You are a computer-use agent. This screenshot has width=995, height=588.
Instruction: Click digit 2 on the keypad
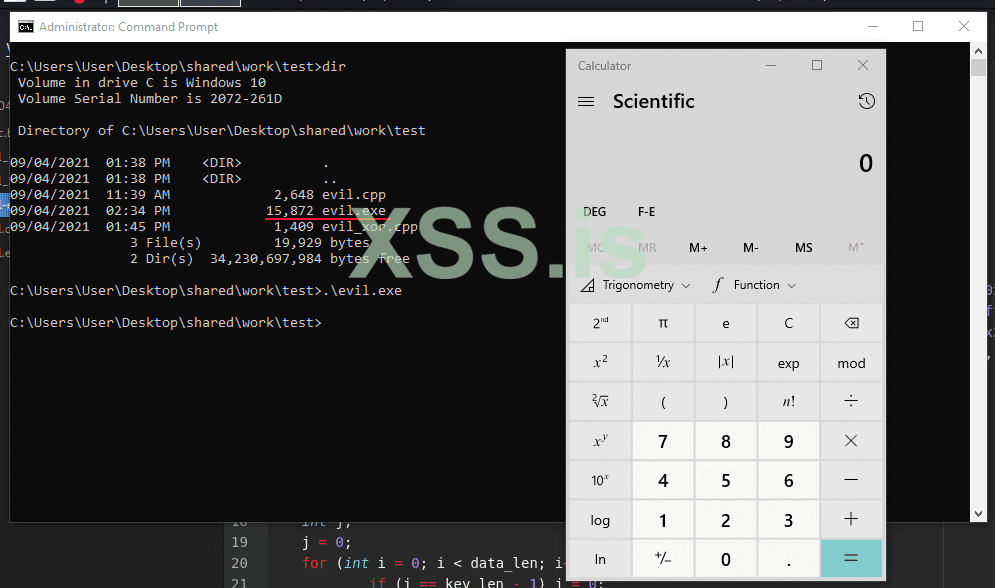tap(725, 519)
